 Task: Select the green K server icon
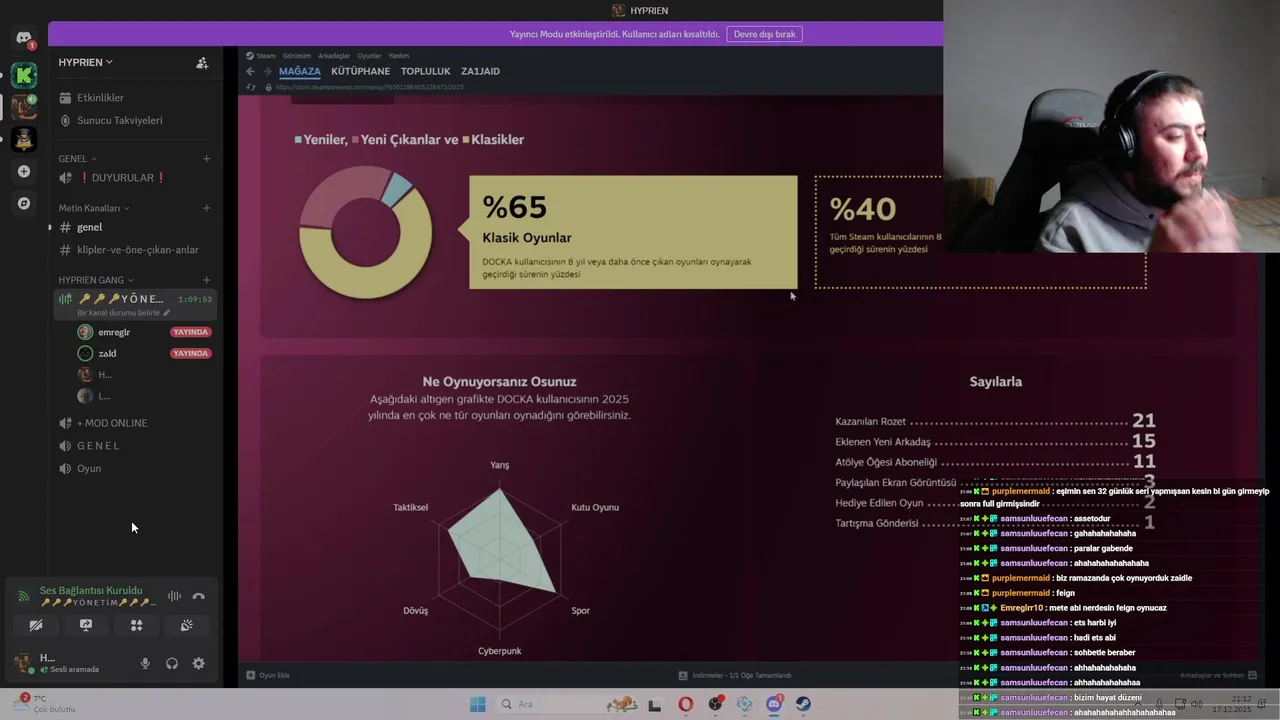[24, 75]
